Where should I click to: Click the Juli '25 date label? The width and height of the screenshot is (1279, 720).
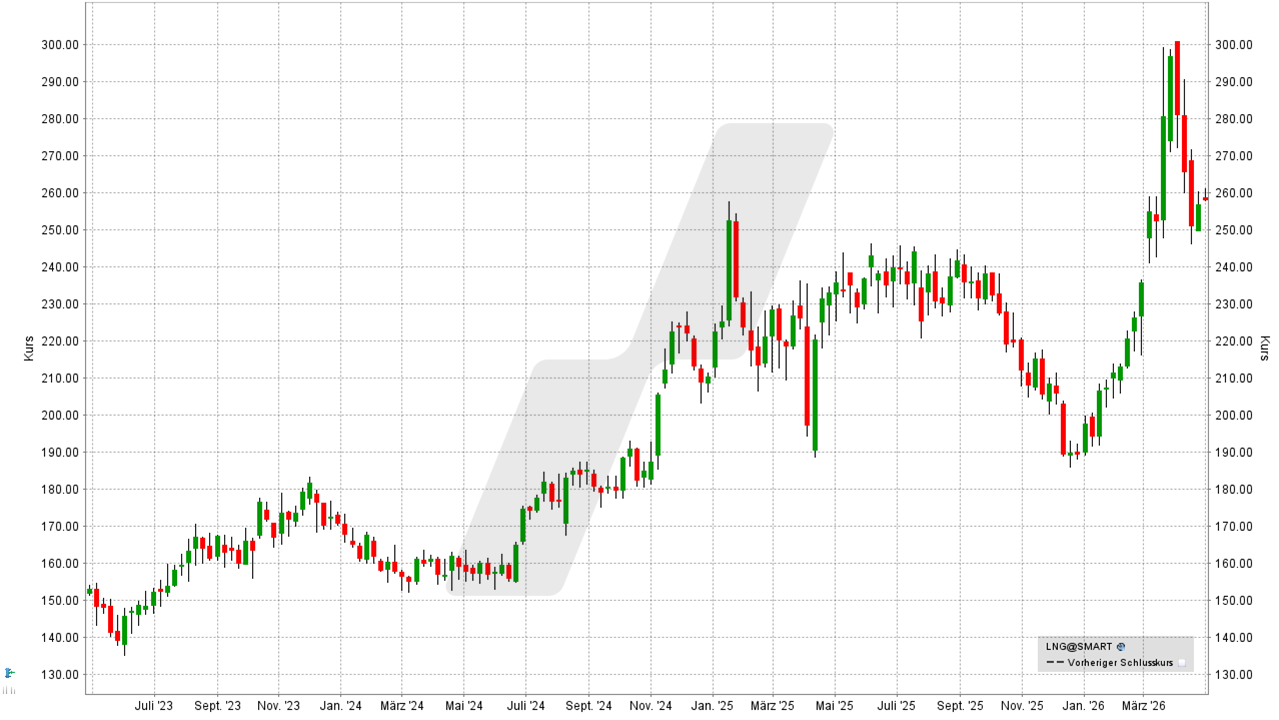[895, 705]
